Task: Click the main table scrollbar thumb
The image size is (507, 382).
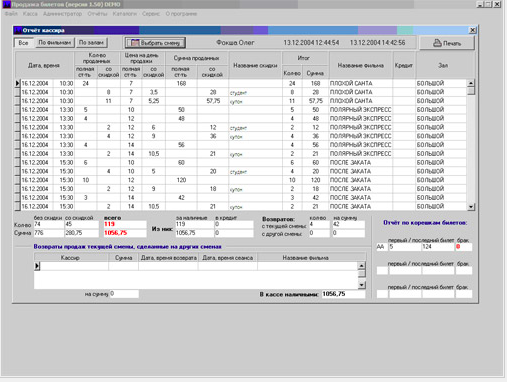Action: (x=471, y=91)
